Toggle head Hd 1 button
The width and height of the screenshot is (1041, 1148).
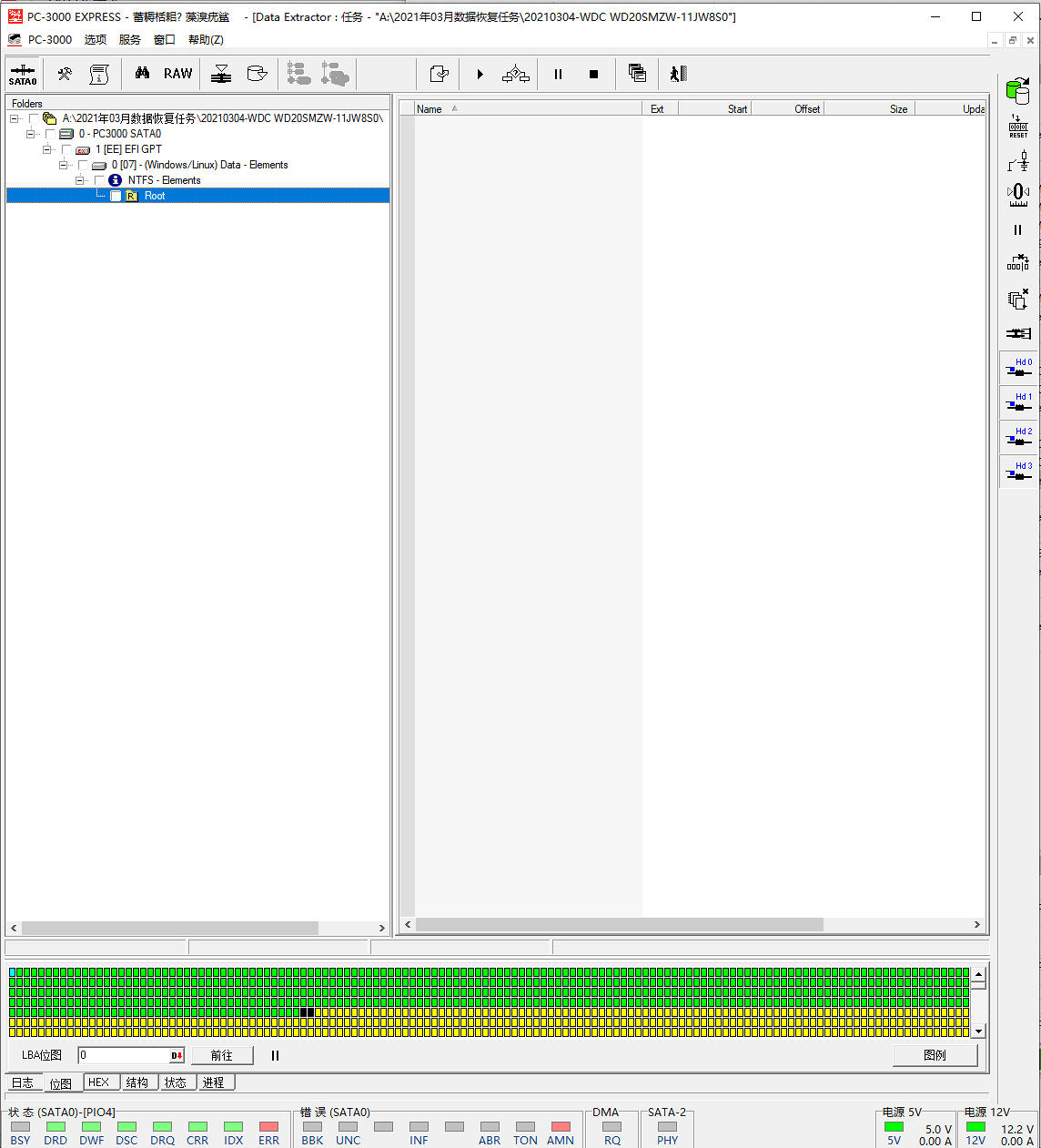[1018, 402]
